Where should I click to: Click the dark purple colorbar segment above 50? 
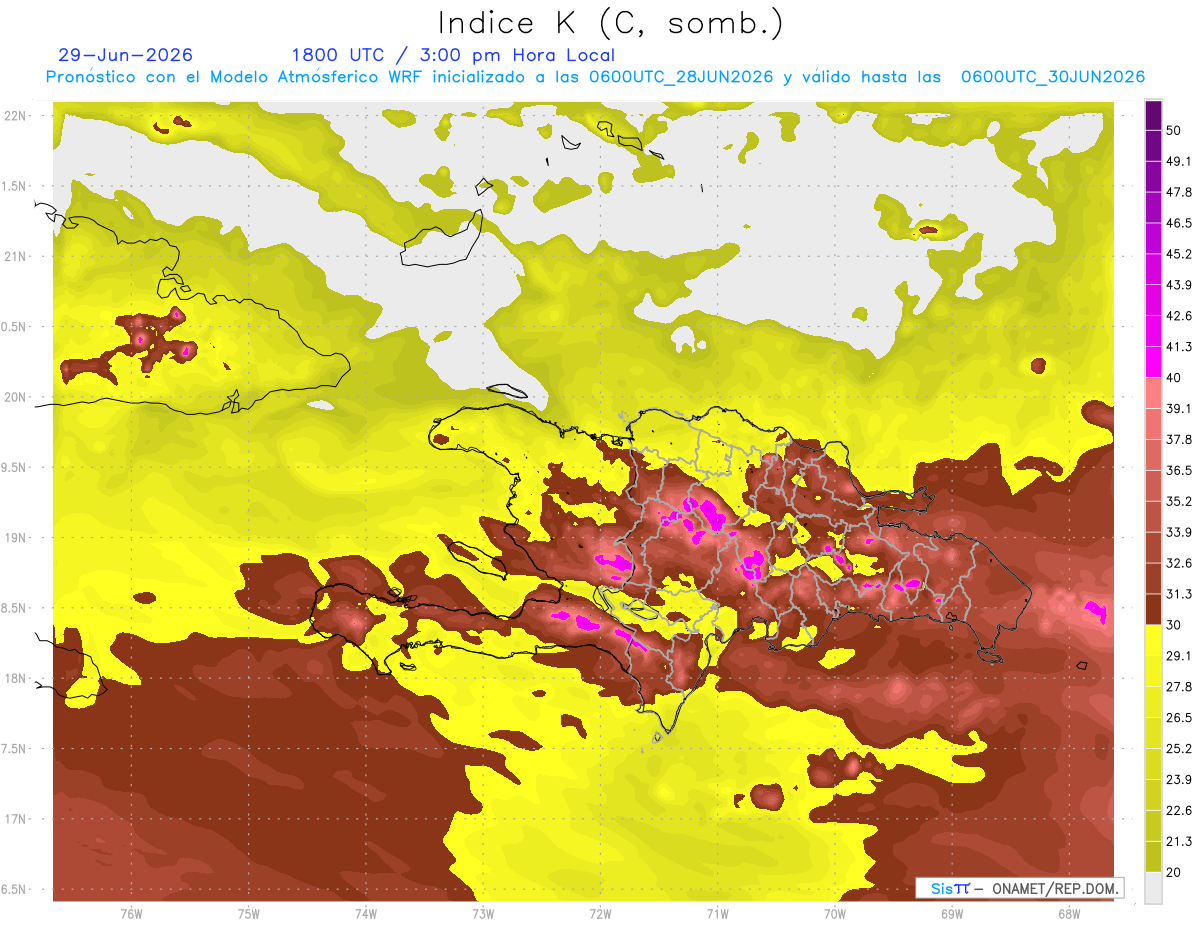(1153, 115)
